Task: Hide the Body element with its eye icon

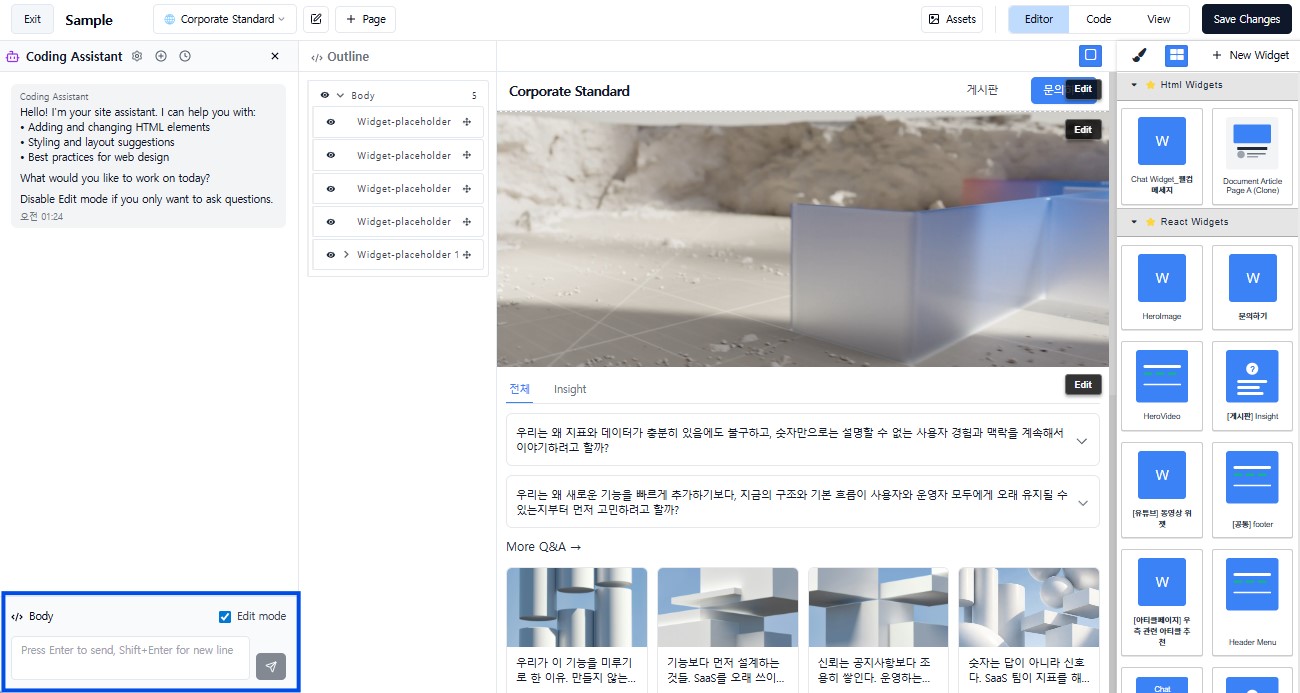Action: (x=324, y=94)
